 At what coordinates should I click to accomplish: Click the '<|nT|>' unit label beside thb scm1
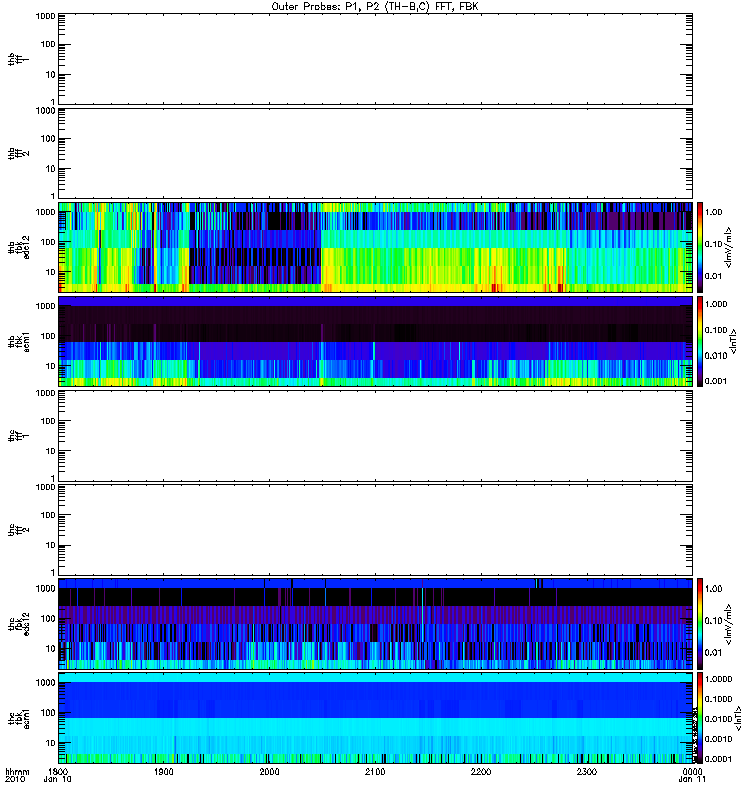click(x=734, y=342)
